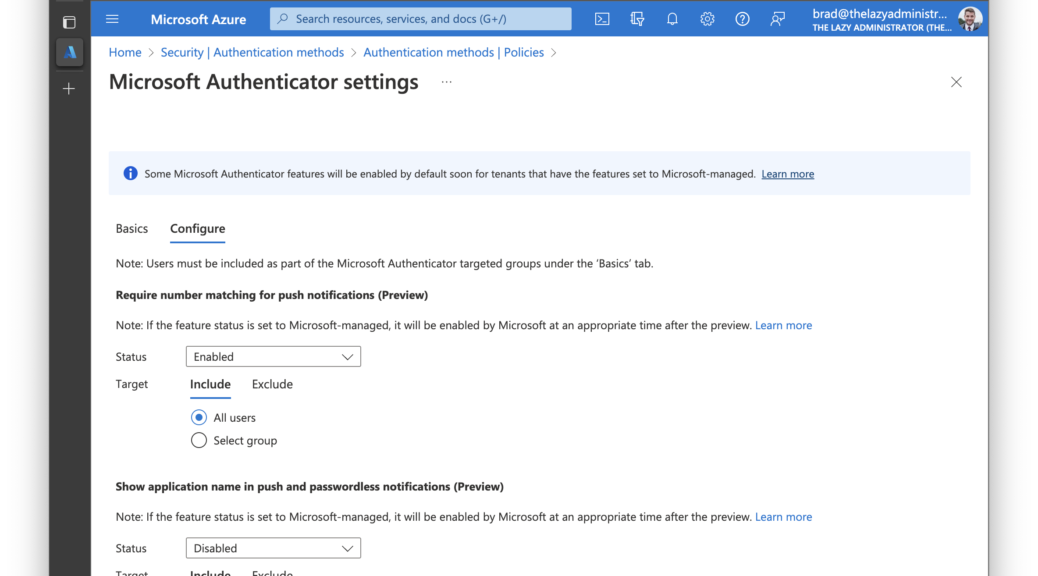Open the account profile avatar

970,19
